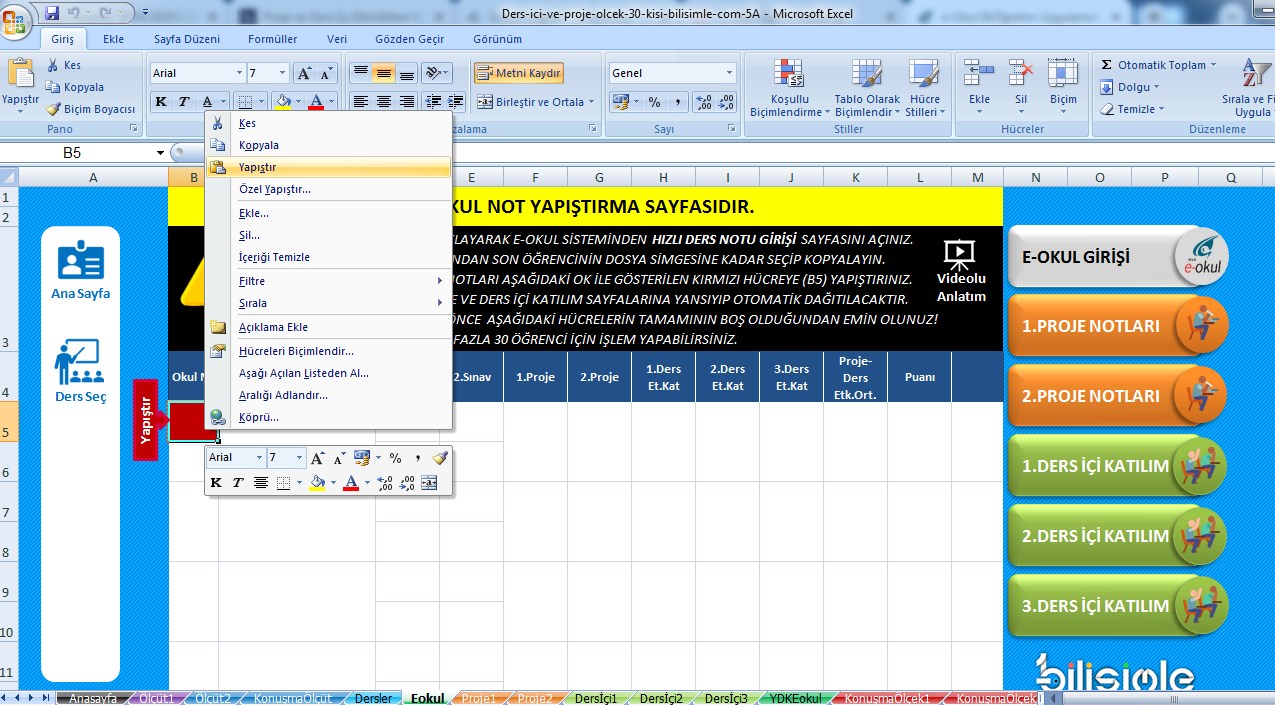The height and width of the screenshot is (705, 1275).
Task: Open the Arial font dropdown in ribbon
Action: pyautogui.click(x=239, y=73)
